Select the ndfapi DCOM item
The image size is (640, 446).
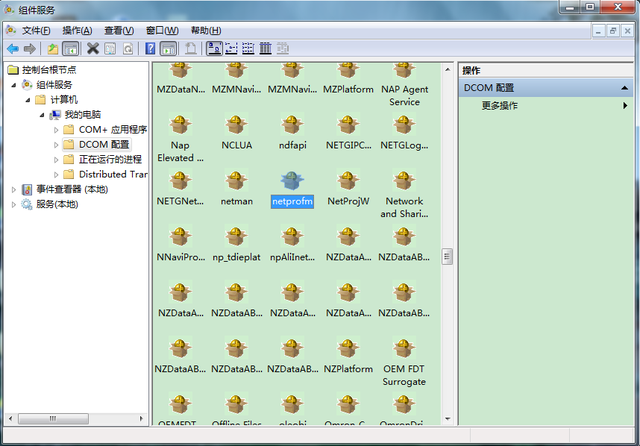292,134
